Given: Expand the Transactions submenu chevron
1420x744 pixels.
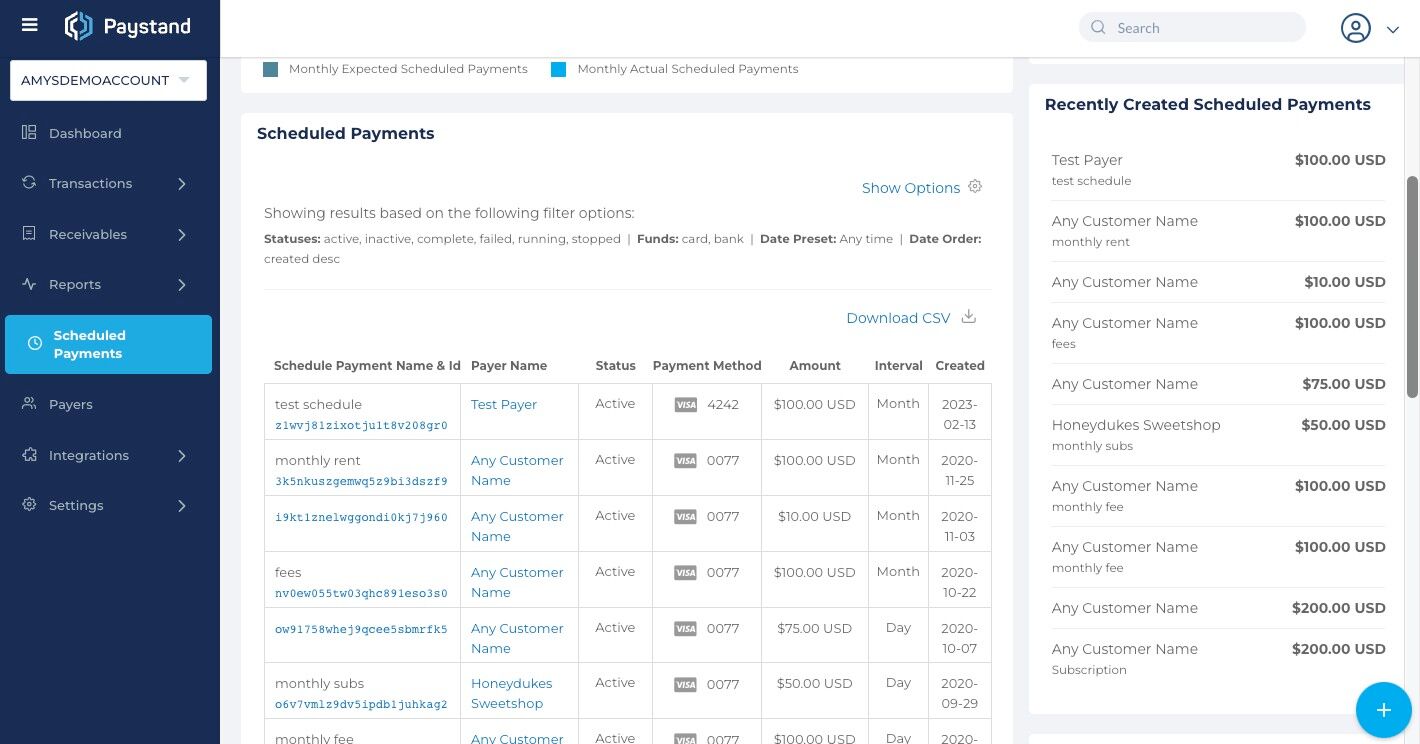Looking at the screenshot, I should tap(182, 184).
